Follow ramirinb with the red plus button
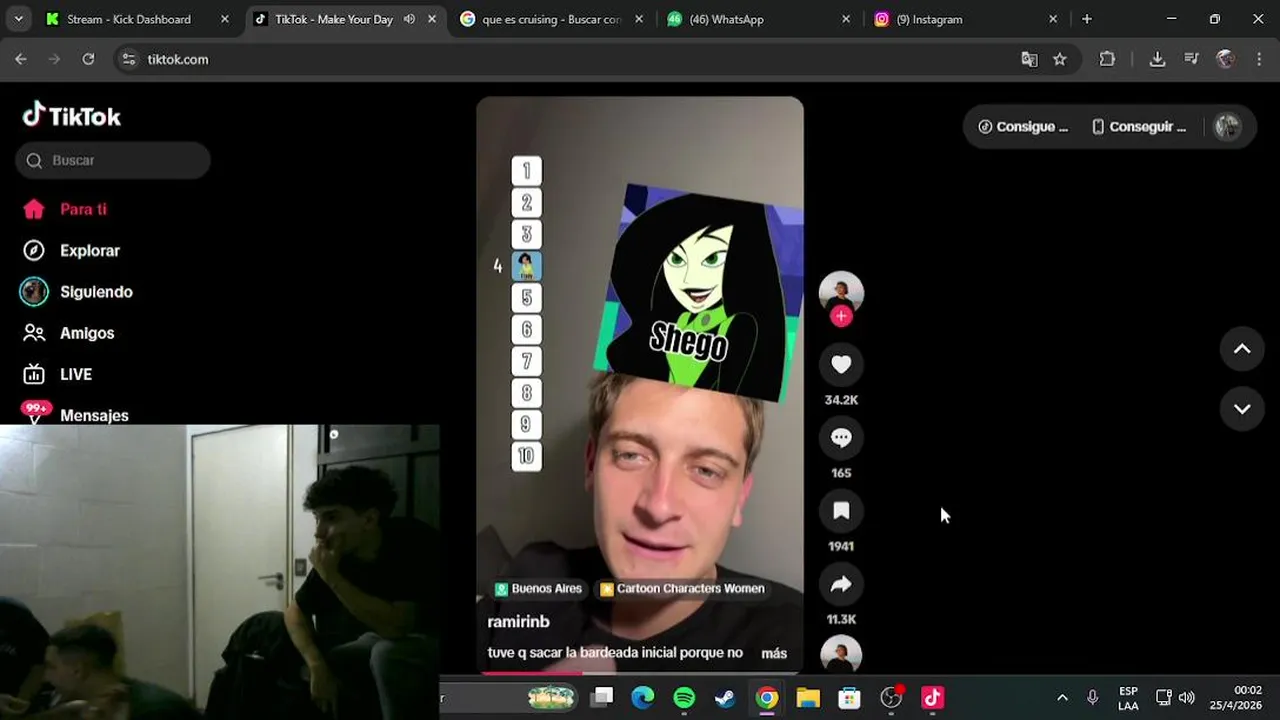This screenshot has width=1280, height=720. tap(841, 316)
